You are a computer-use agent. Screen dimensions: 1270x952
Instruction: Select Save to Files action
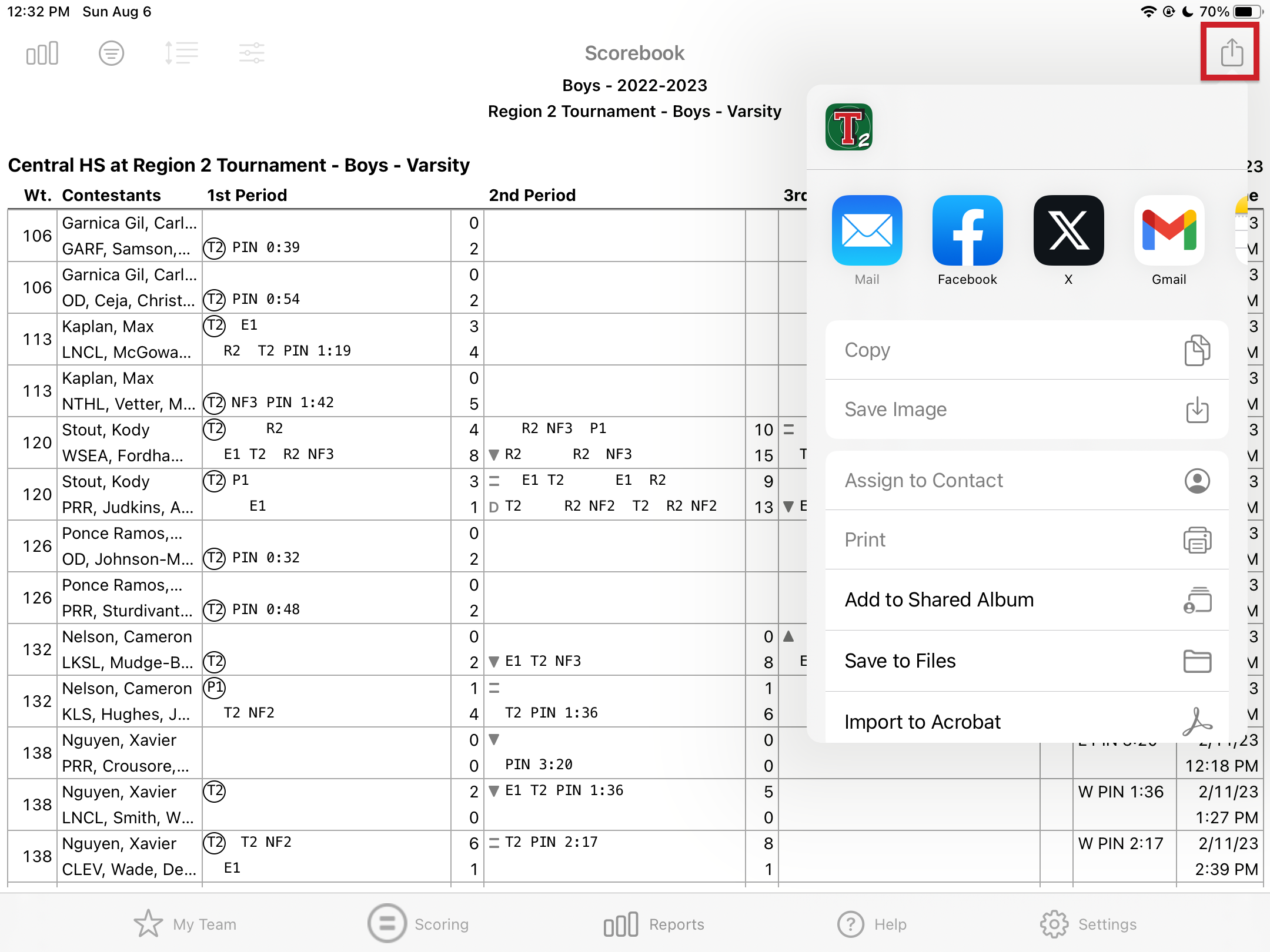tap(1027, 661)
